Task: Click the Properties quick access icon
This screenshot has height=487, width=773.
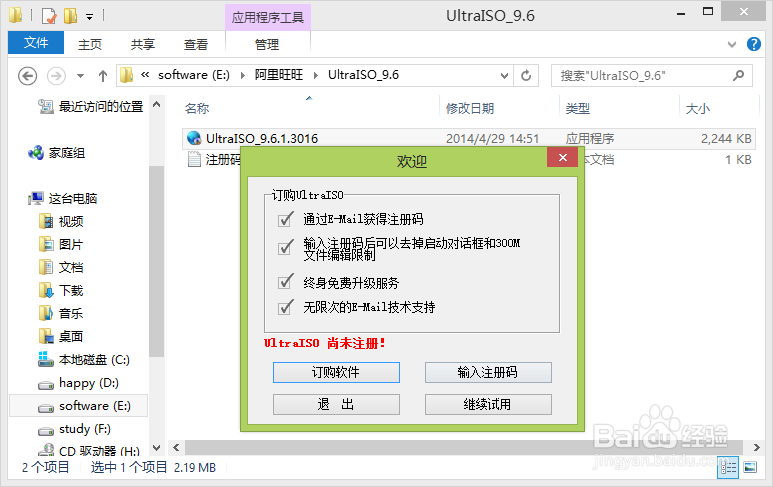Action: [x=49, y=16]
